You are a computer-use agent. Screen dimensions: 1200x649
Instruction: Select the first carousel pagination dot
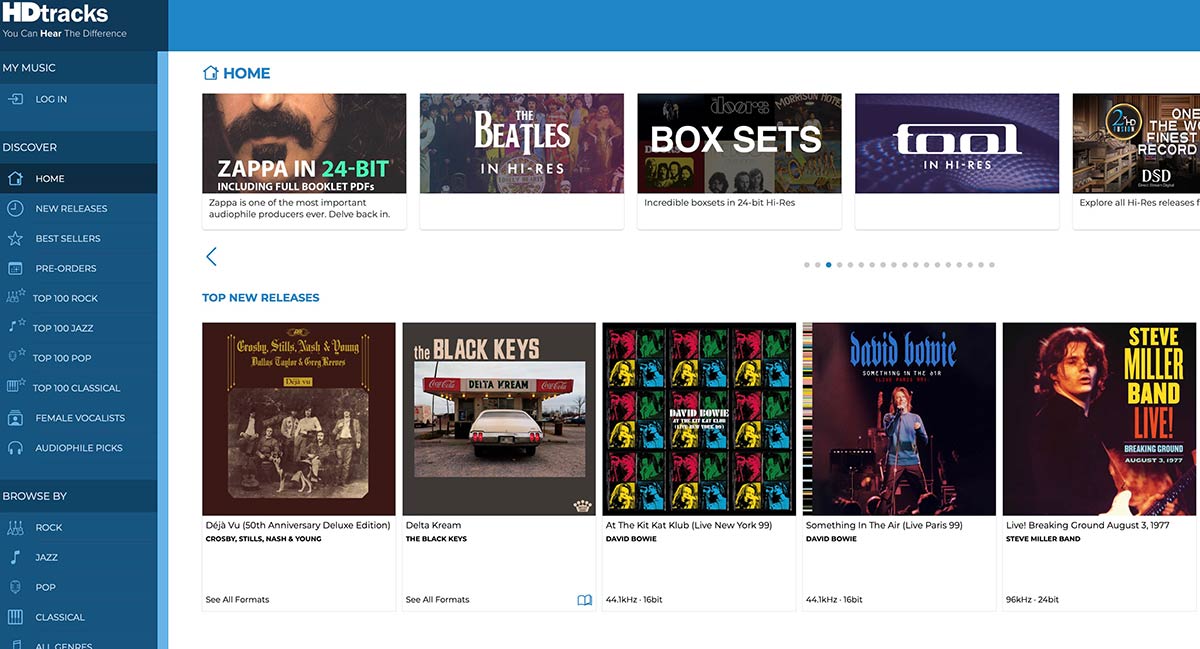807,265
